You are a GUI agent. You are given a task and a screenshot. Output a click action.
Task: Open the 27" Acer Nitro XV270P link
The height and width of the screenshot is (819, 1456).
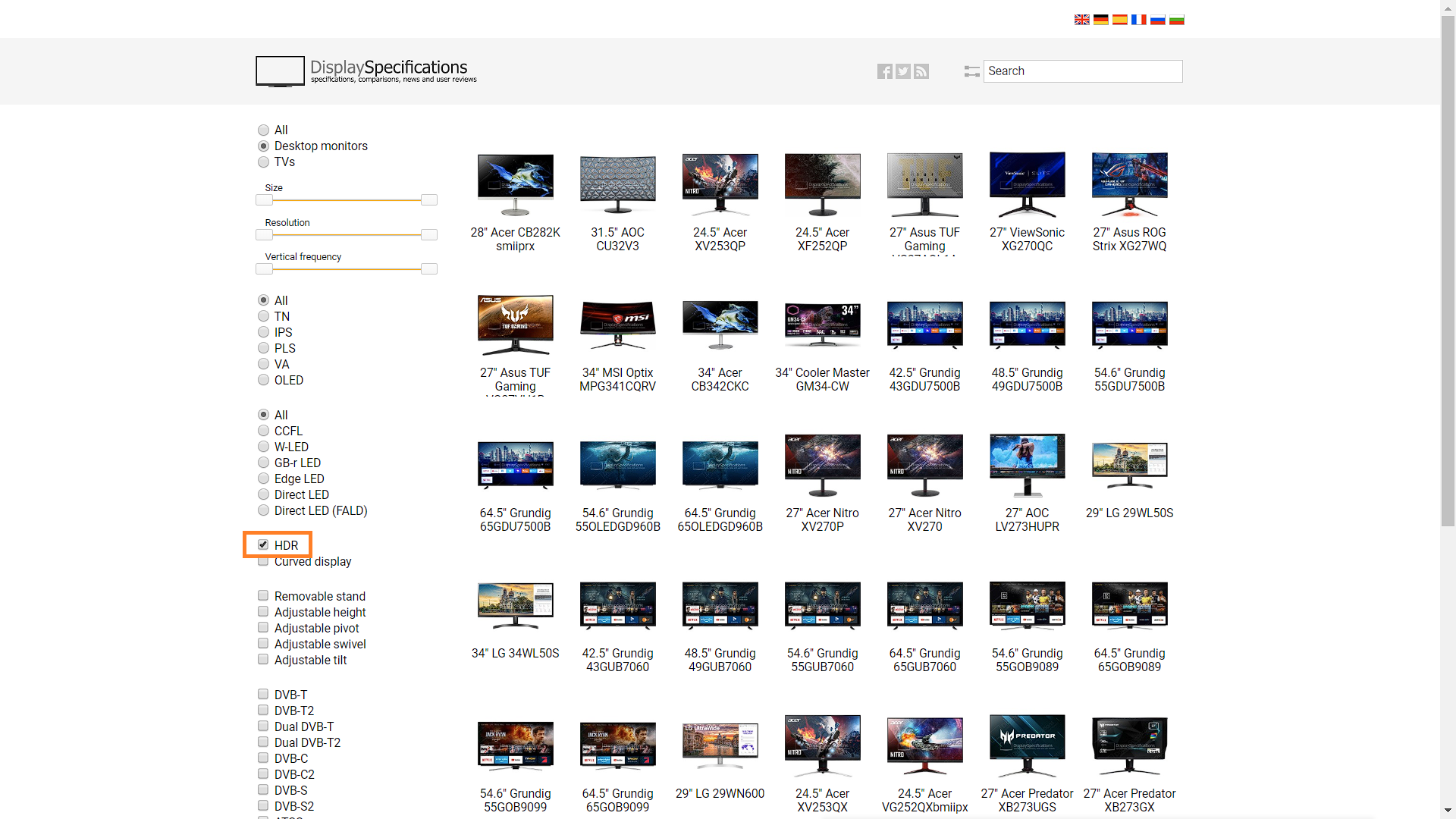point(823,520)
